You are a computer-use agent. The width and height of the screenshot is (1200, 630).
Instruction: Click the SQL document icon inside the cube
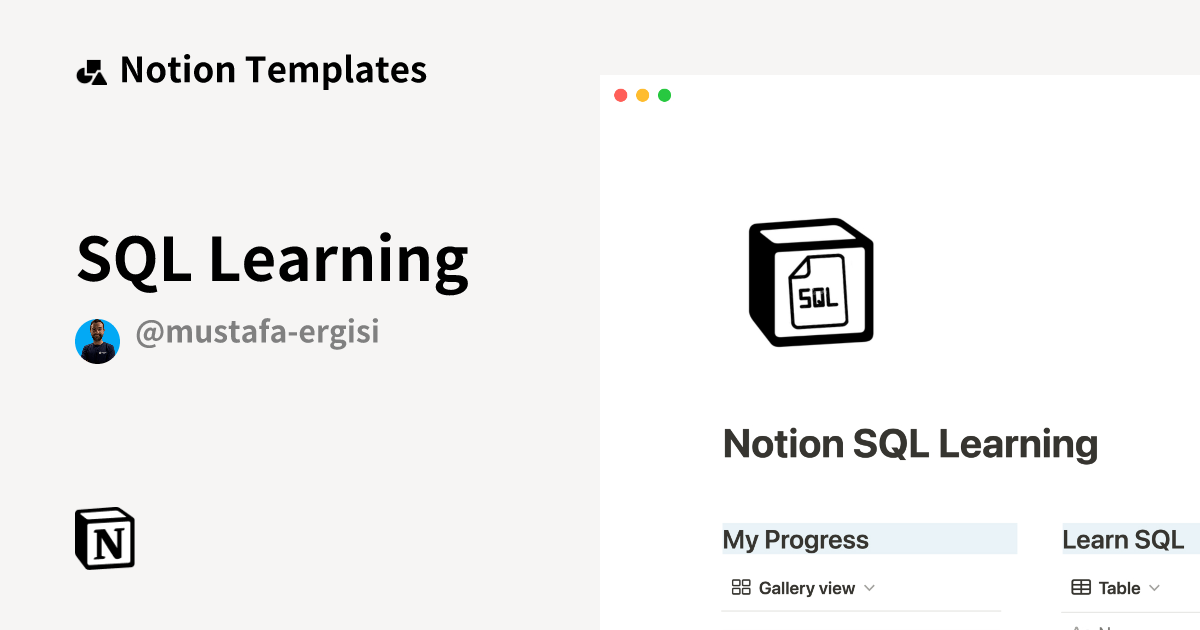coord(817,295)
